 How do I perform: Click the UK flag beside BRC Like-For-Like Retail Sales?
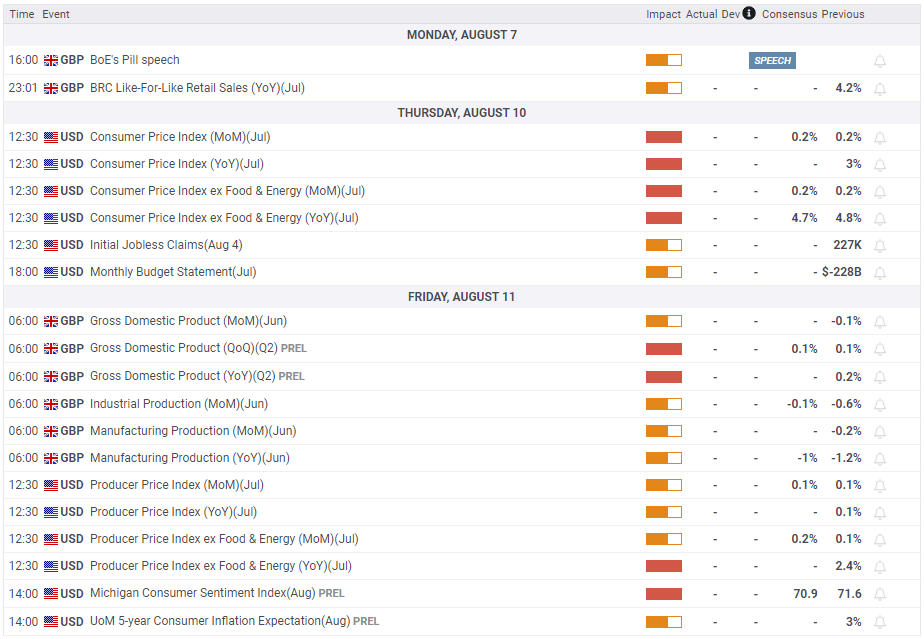(51, 88)
